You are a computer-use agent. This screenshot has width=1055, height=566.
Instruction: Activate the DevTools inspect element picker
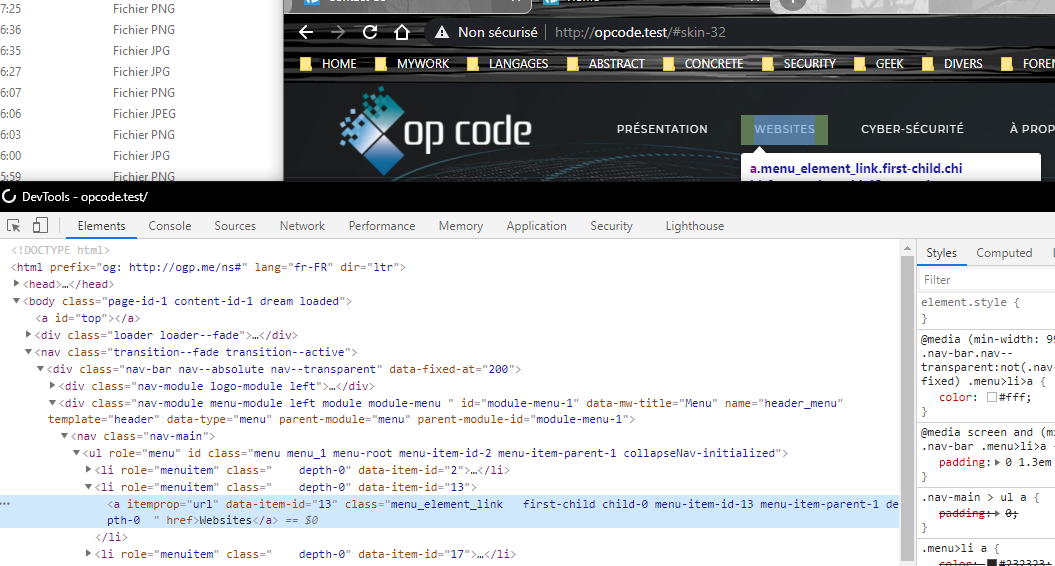[x=13, y=226]
